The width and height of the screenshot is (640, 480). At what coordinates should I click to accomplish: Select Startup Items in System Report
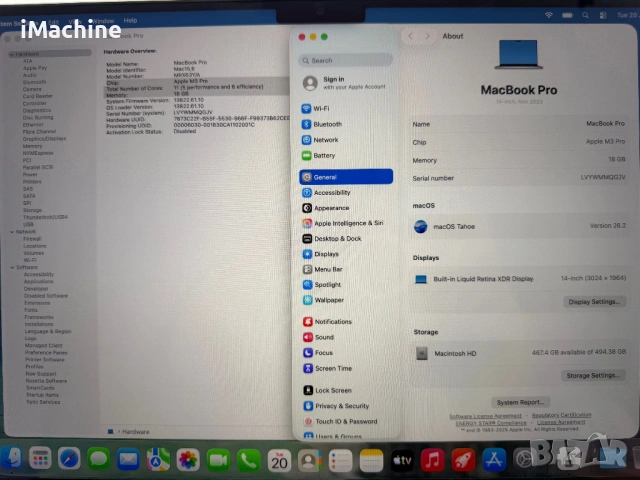[x=42, y=395]
